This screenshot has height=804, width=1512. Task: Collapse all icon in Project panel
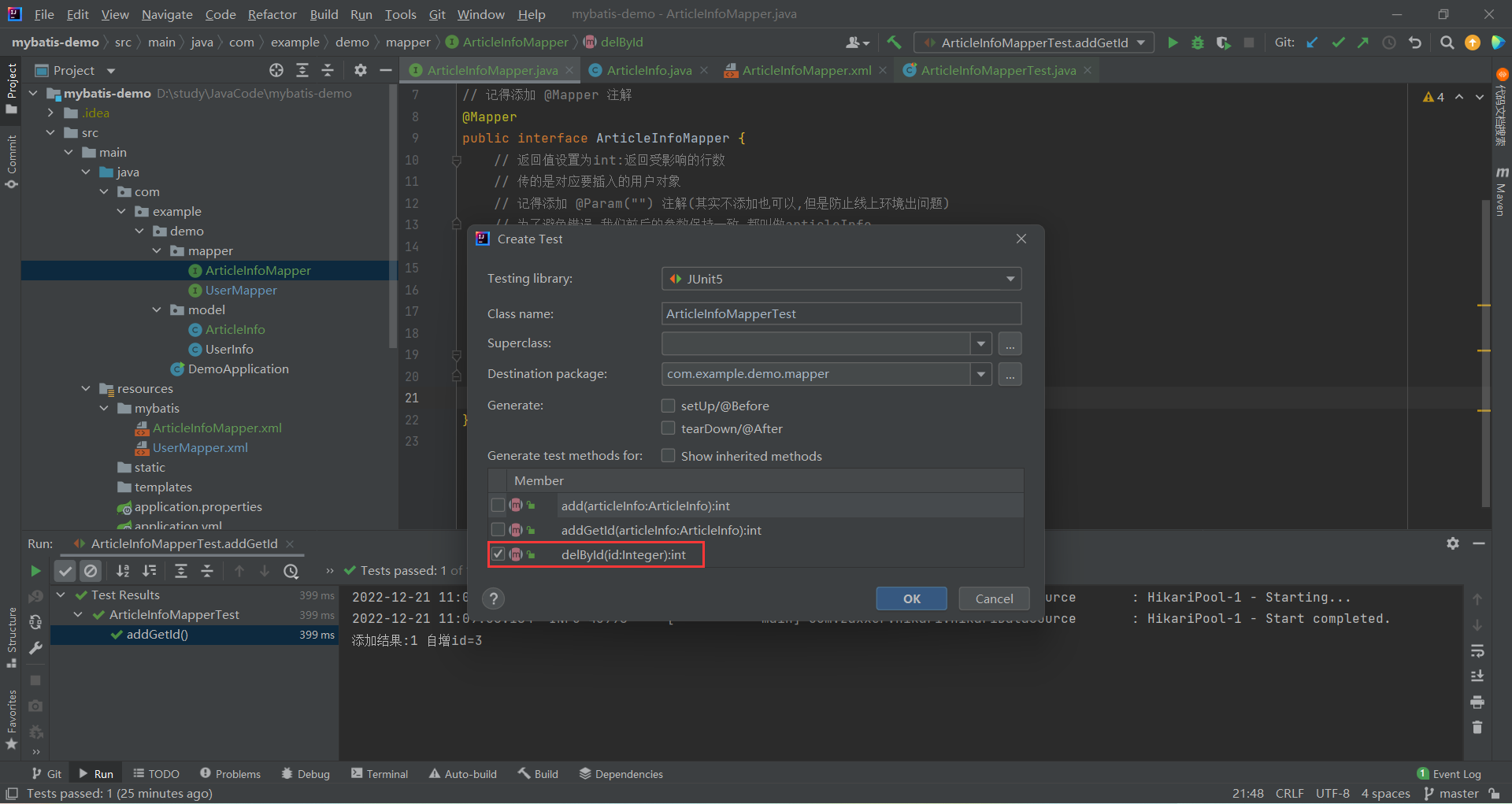[328, 70]
